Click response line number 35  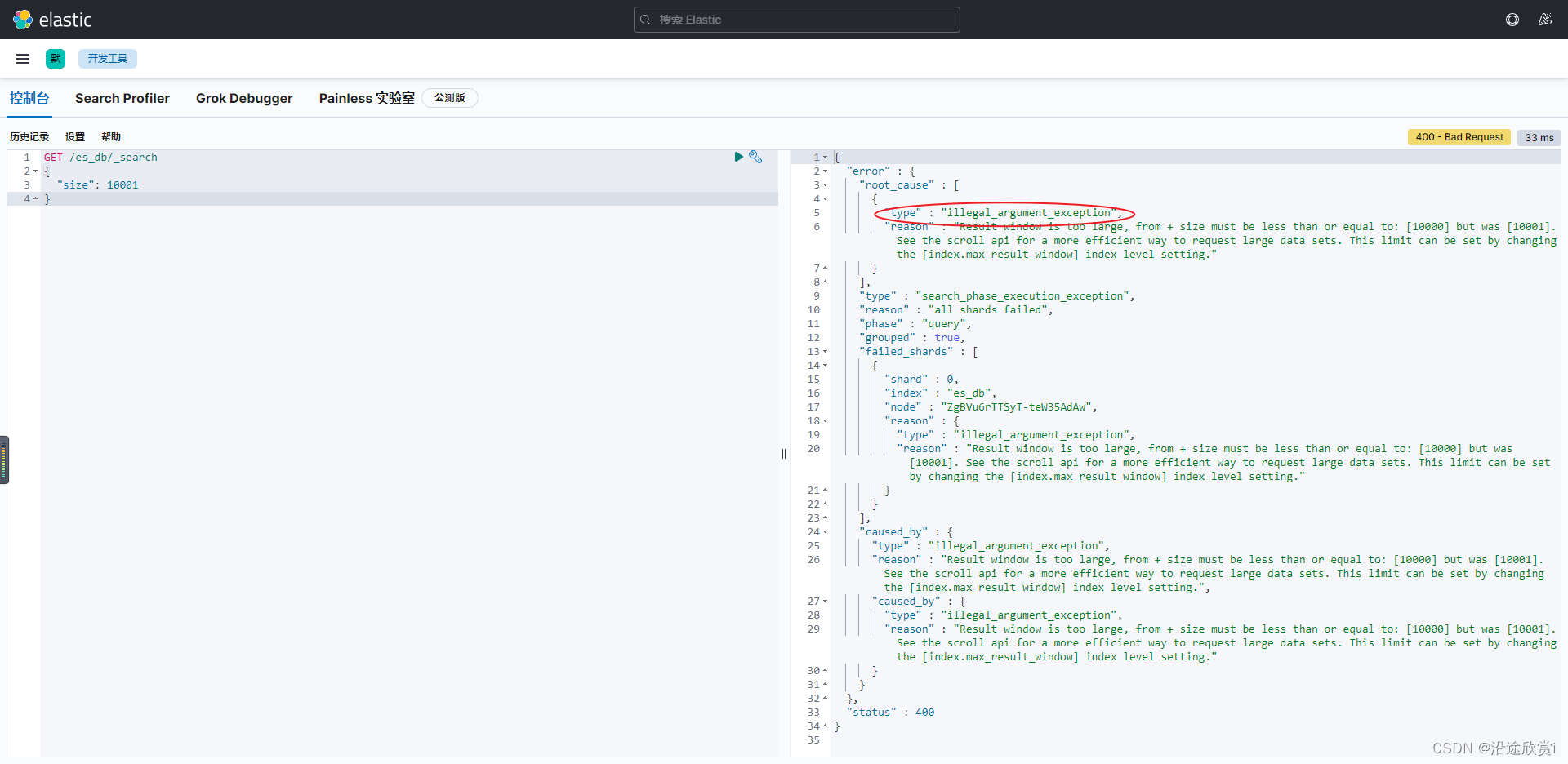pos(813,740)
